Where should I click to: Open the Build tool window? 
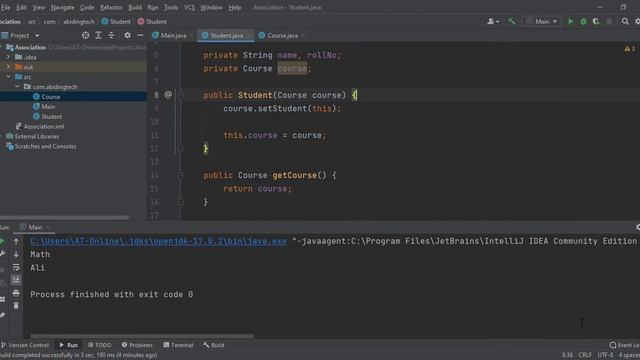[214, 345]
